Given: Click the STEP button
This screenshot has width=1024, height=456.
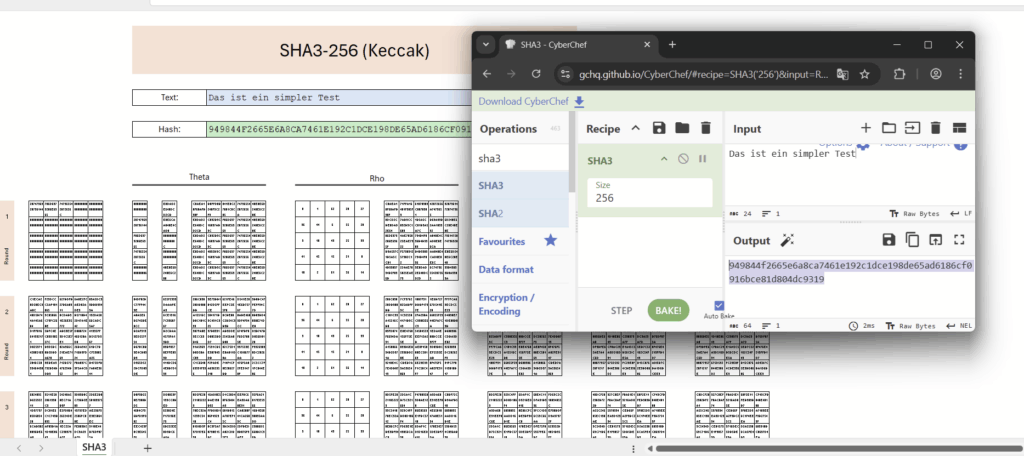Looking at the screenshot, I should click(x=621, y=310).
